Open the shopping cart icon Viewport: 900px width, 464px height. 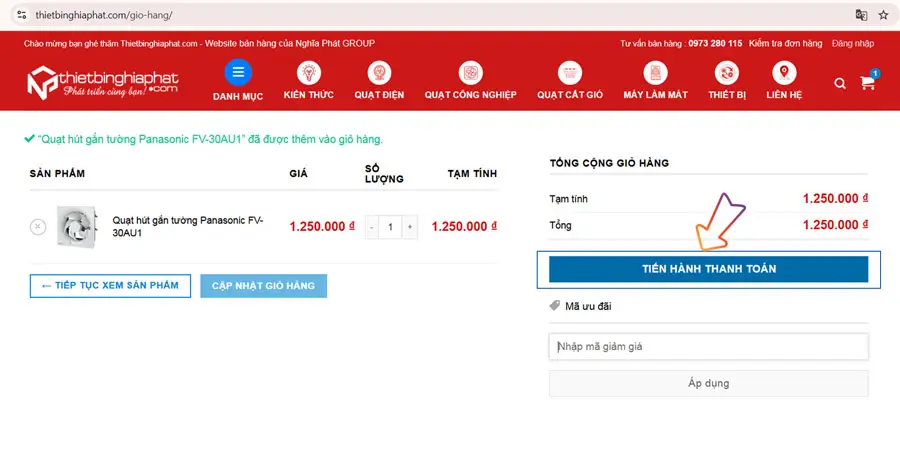pos(868,83)
